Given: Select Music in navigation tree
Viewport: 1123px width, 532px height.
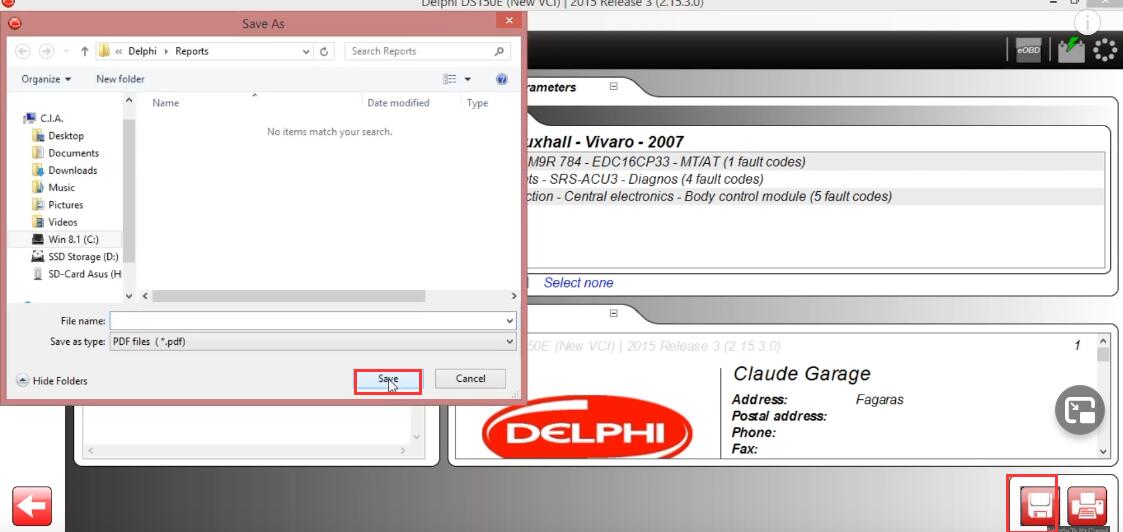Looking at the screenshot, I should 54,187.
